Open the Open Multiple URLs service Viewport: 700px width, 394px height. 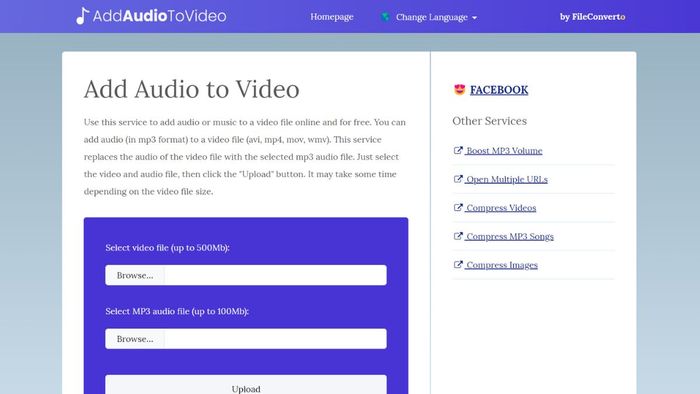point(507,179)
